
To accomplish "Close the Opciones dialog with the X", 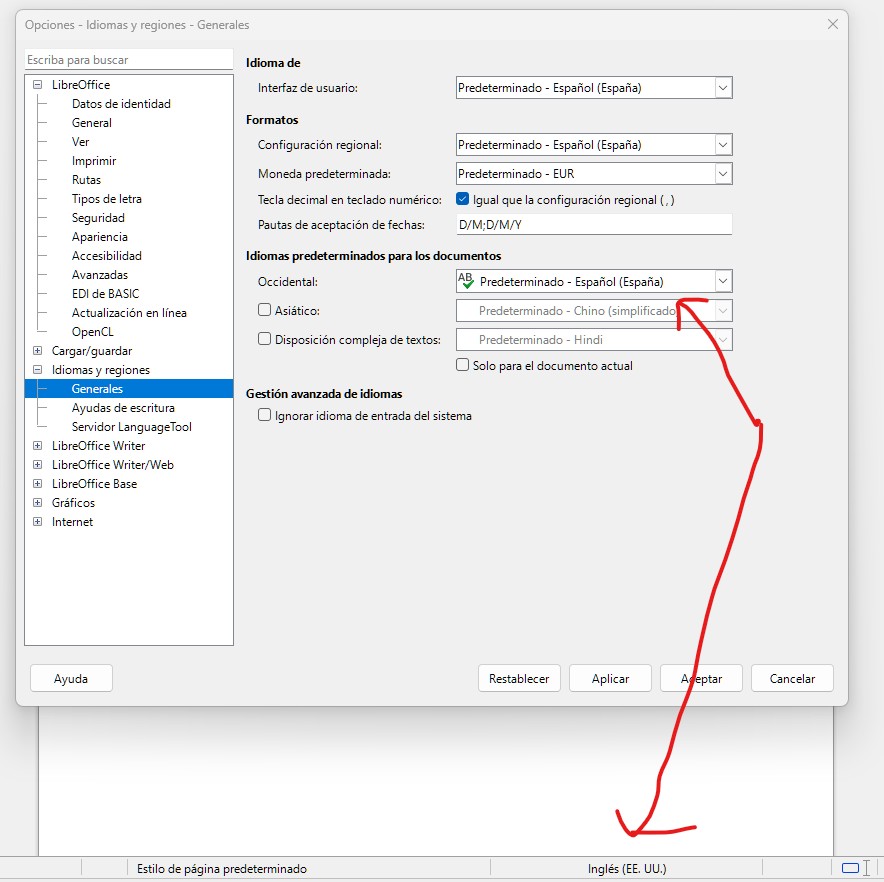I will pyautogui.click(x=832, y=24).
